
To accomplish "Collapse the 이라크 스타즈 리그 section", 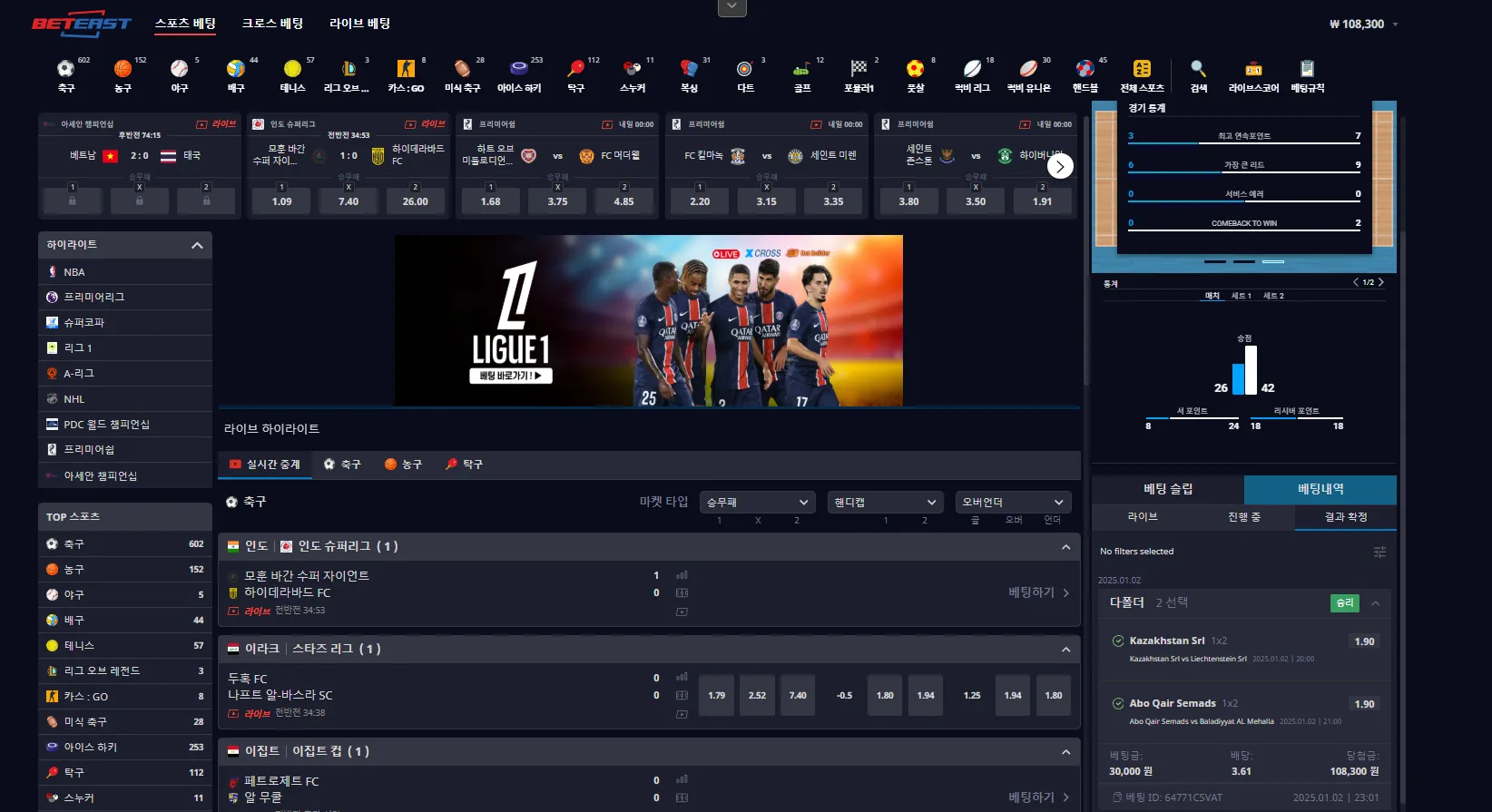I will (x=1065, y=649).
